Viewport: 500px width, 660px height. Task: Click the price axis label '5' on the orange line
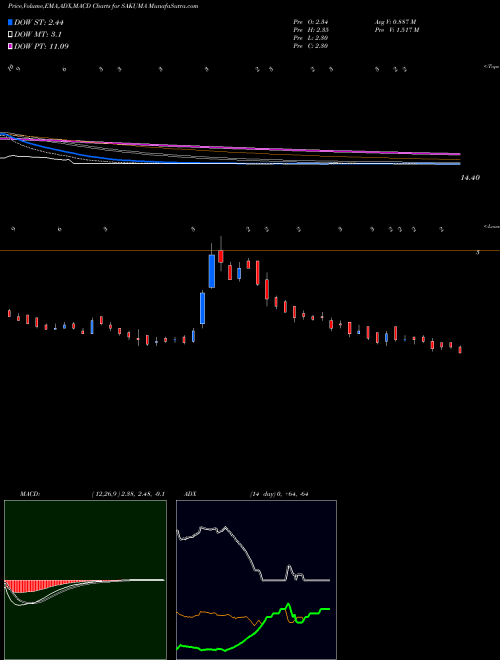click(x=478, y=253)
